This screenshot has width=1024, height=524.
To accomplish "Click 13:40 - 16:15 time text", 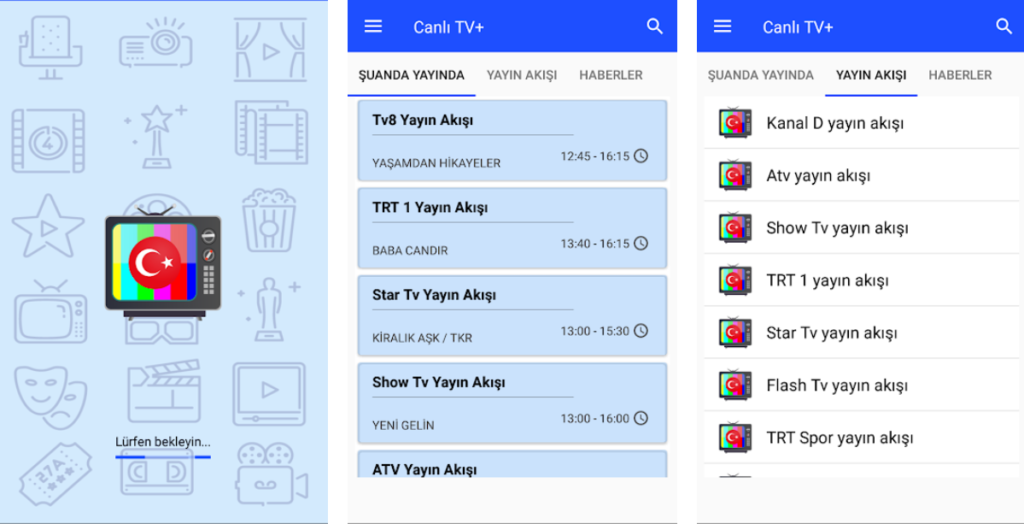I will click(x=595, y=244).
